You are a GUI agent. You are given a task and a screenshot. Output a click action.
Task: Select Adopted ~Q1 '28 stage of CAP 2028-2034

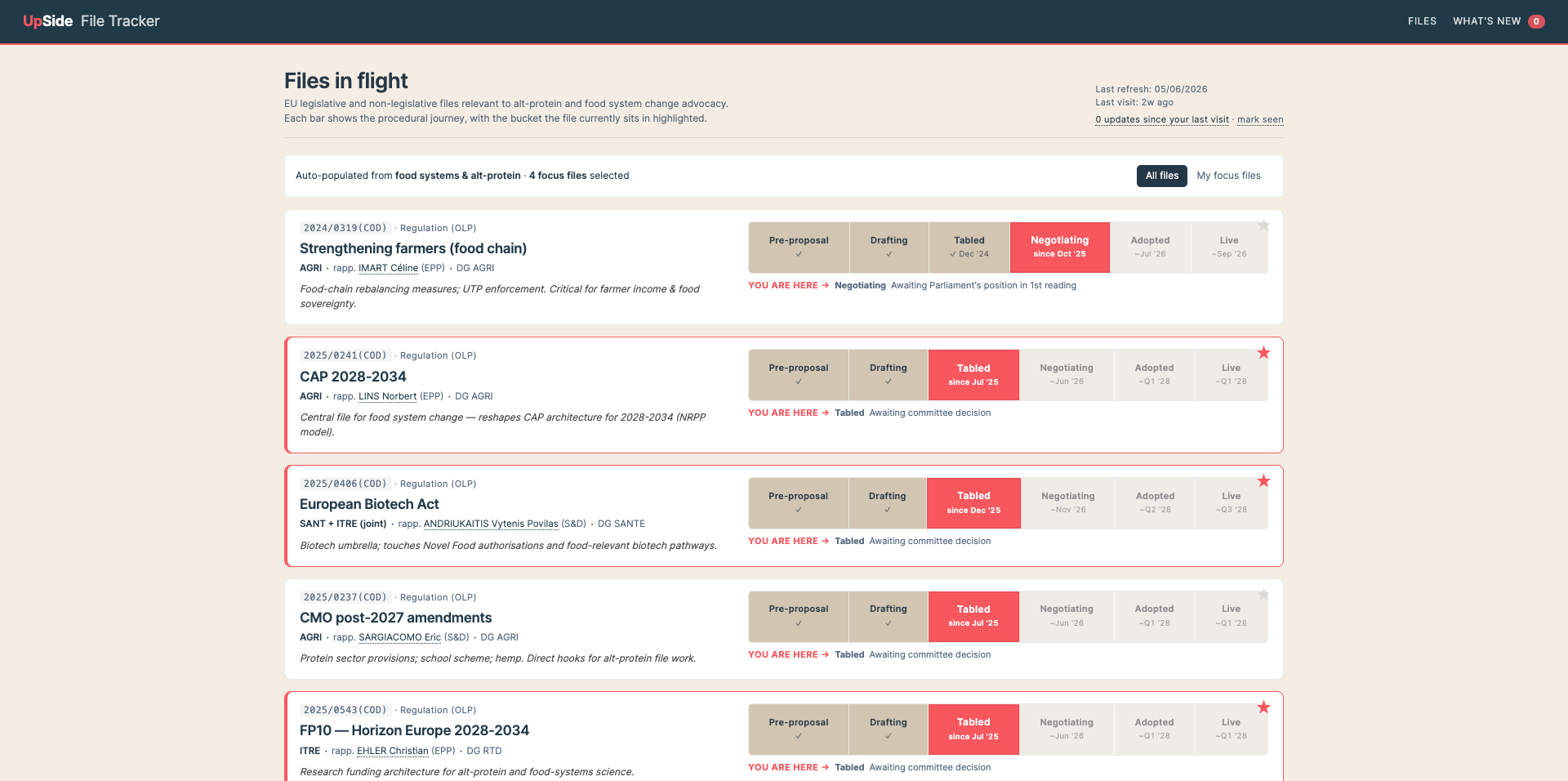point(1154,375)
